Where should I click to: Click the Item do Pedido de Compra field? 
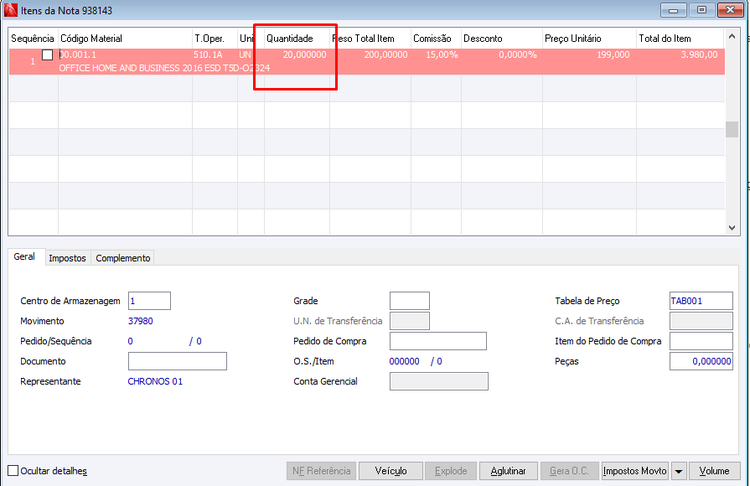tap(701, 341)
